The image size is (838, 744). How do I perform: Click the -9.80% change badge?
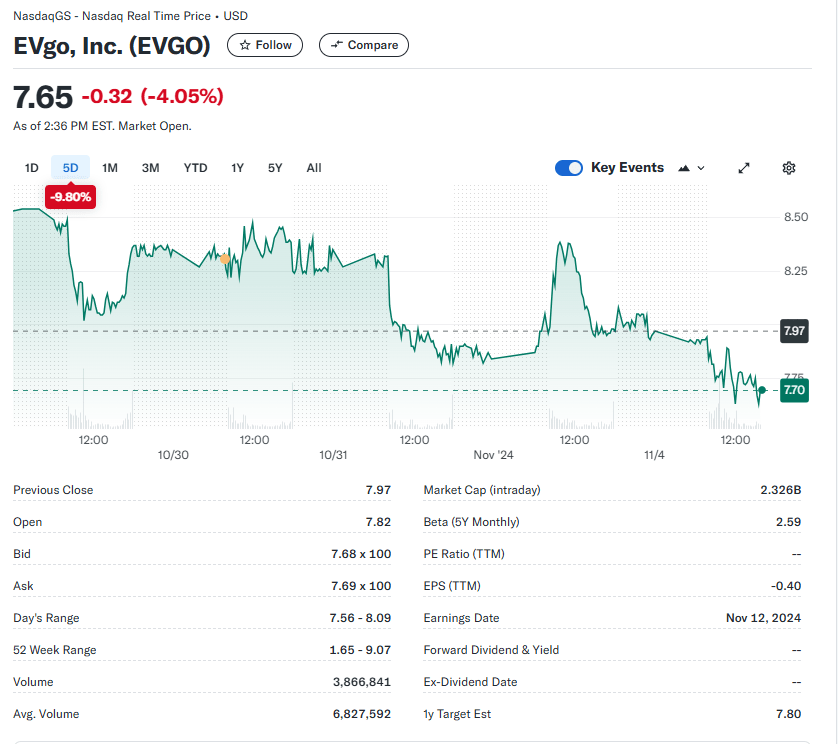click(x=70, y=197)
